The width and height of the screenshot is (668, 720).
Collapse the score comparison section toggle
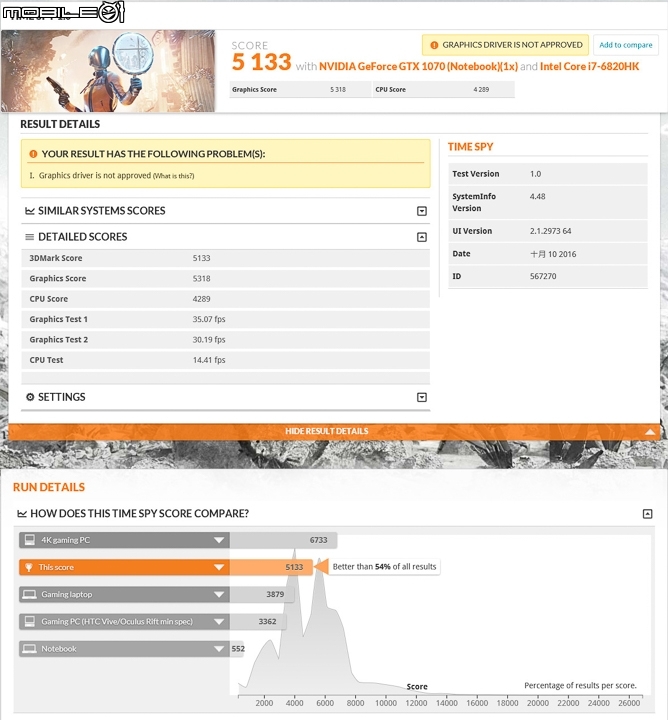647,513
